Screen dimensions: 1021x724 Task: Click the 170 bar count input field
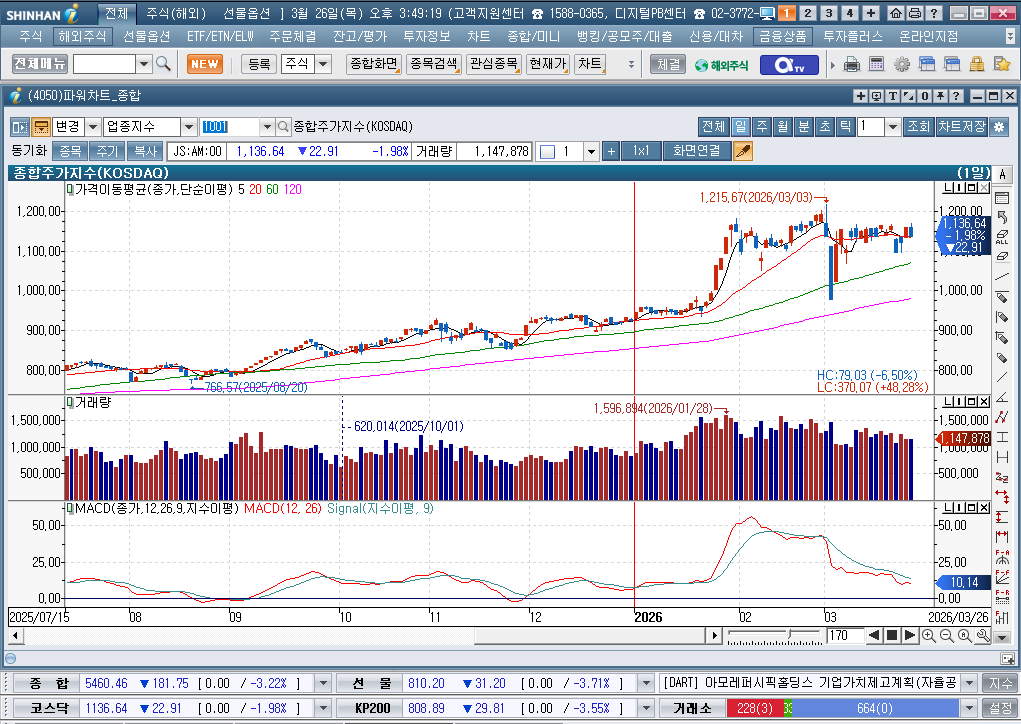pos(845,635)
